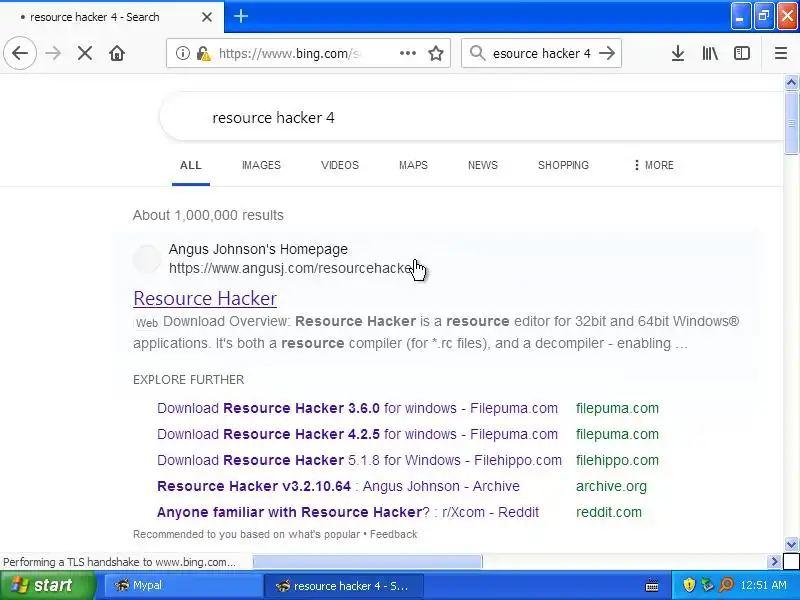Viewport: 800px width, 600px height.
Task: Submit browser search with the arrow button
Action: point(607,53)
